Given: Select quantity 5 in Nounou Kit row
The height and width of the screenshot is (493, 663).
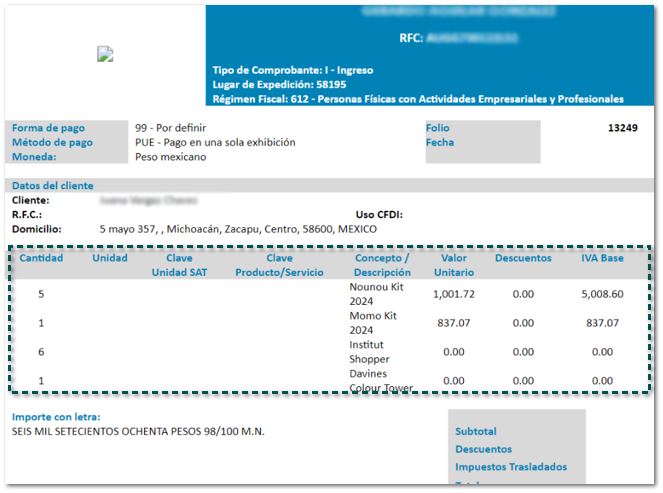Looking at the screenshot, I should coord(41,294).
